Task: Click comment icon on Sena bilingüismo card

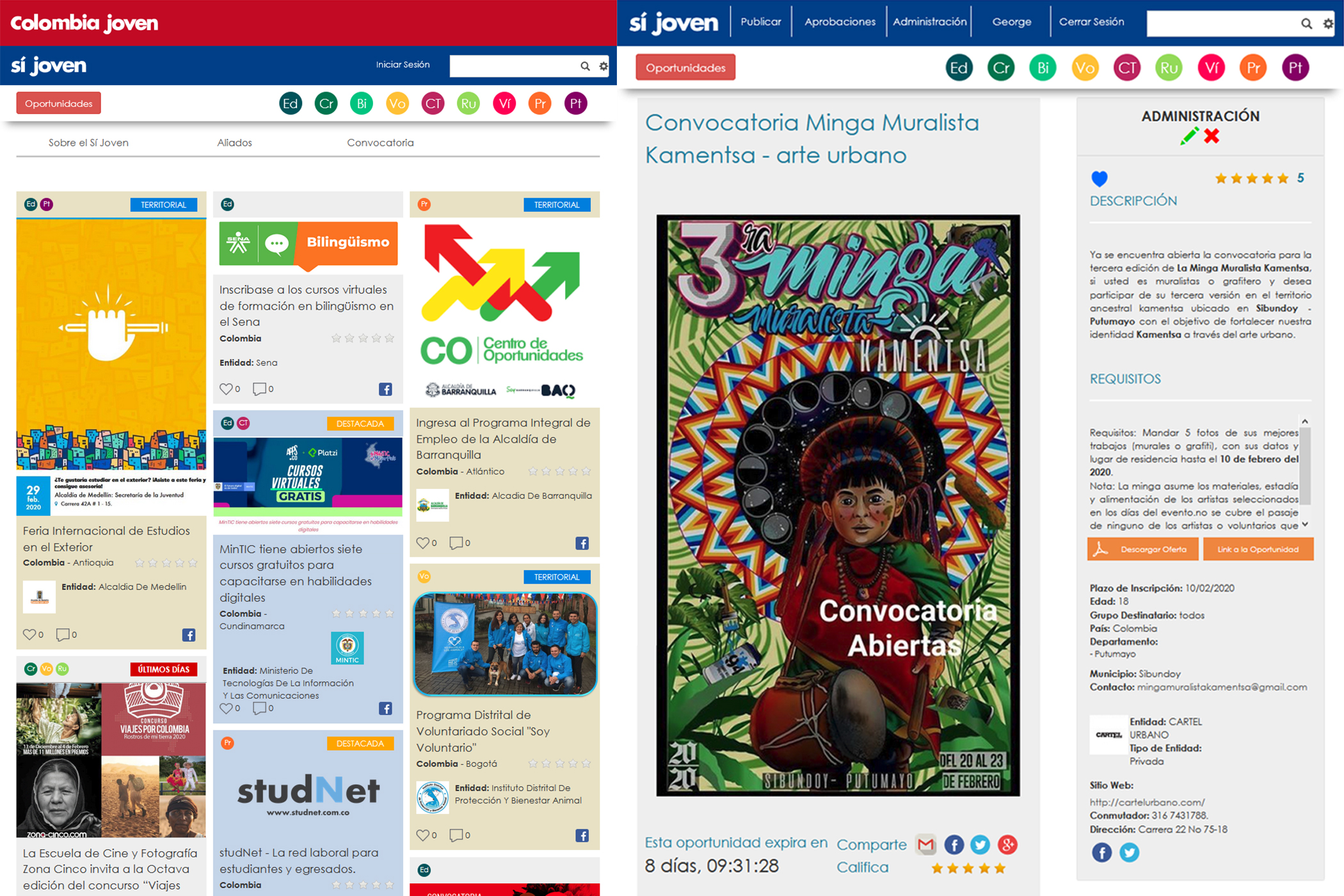Action: 259,388
